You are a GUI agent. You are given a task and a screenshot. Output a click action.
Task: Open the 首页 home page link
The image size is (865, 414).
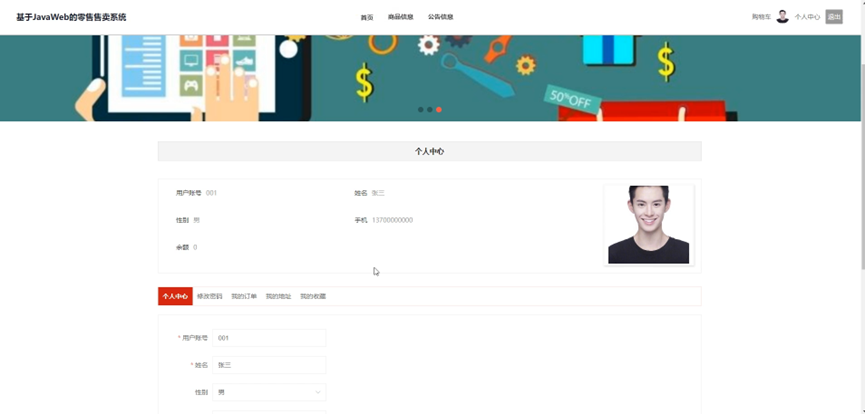(367, 17)
